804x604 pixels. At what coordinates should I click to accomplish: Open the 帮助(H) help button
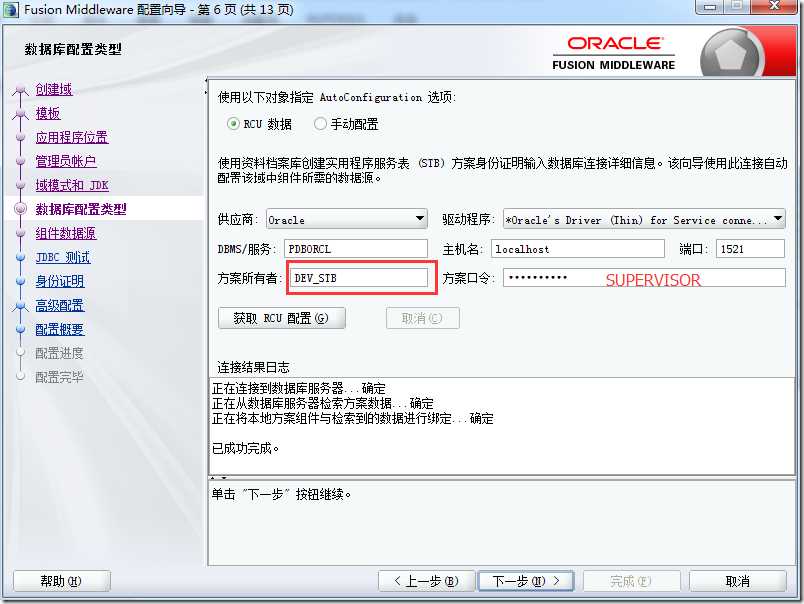62,581
